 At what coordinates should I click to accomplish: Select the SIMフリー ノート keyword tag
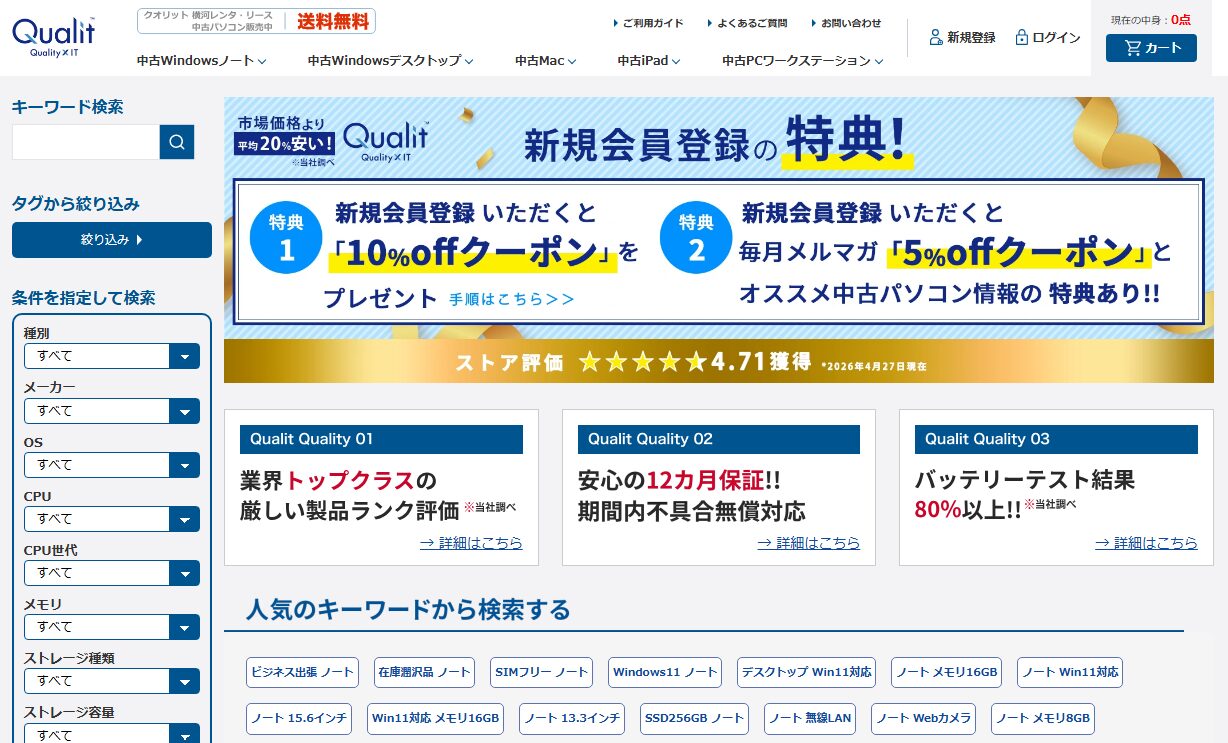[542, 672]
